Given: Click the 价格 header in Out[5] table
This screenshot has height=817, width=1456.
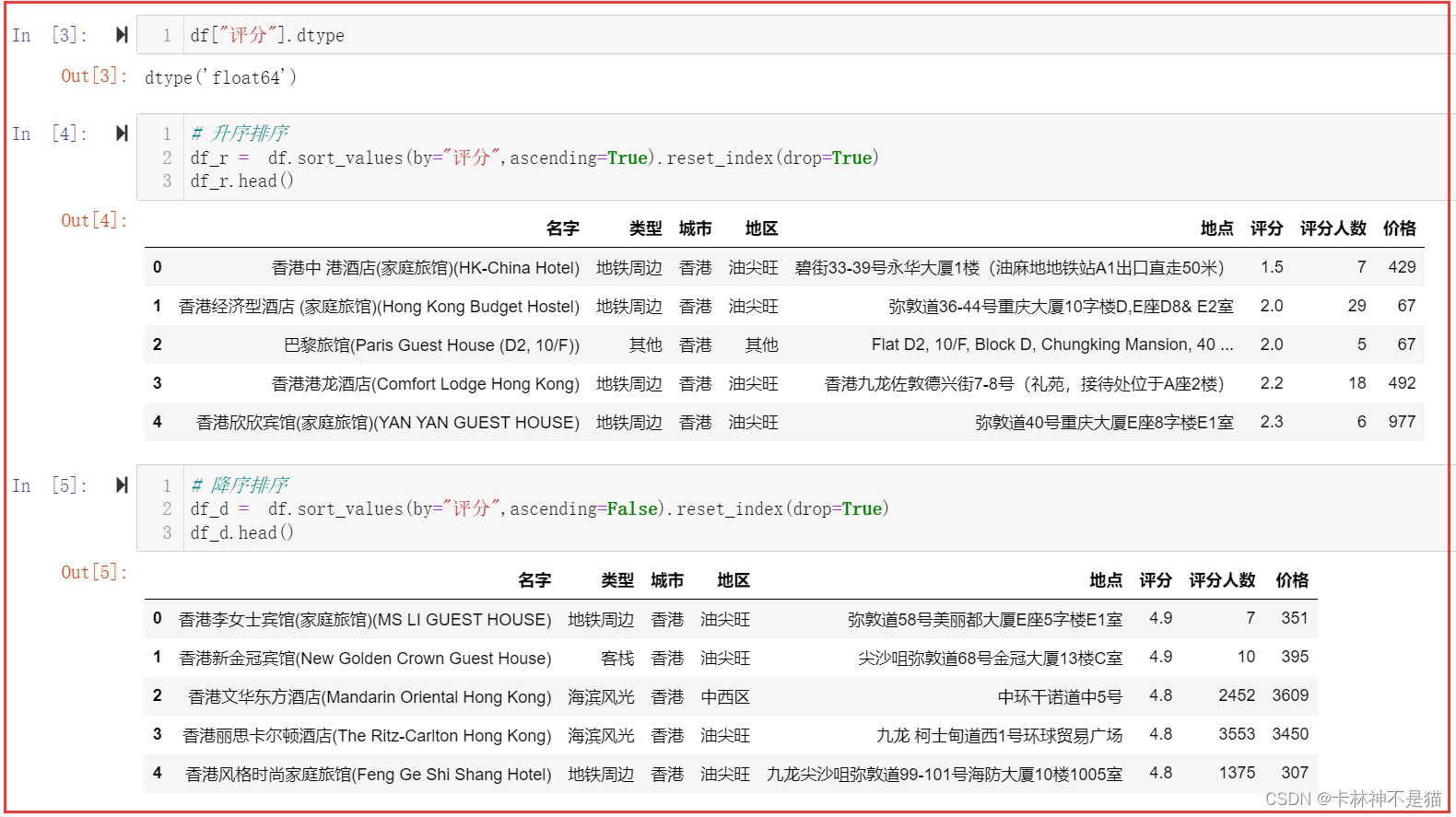Looking at the screenshot, I should 1292,580.
